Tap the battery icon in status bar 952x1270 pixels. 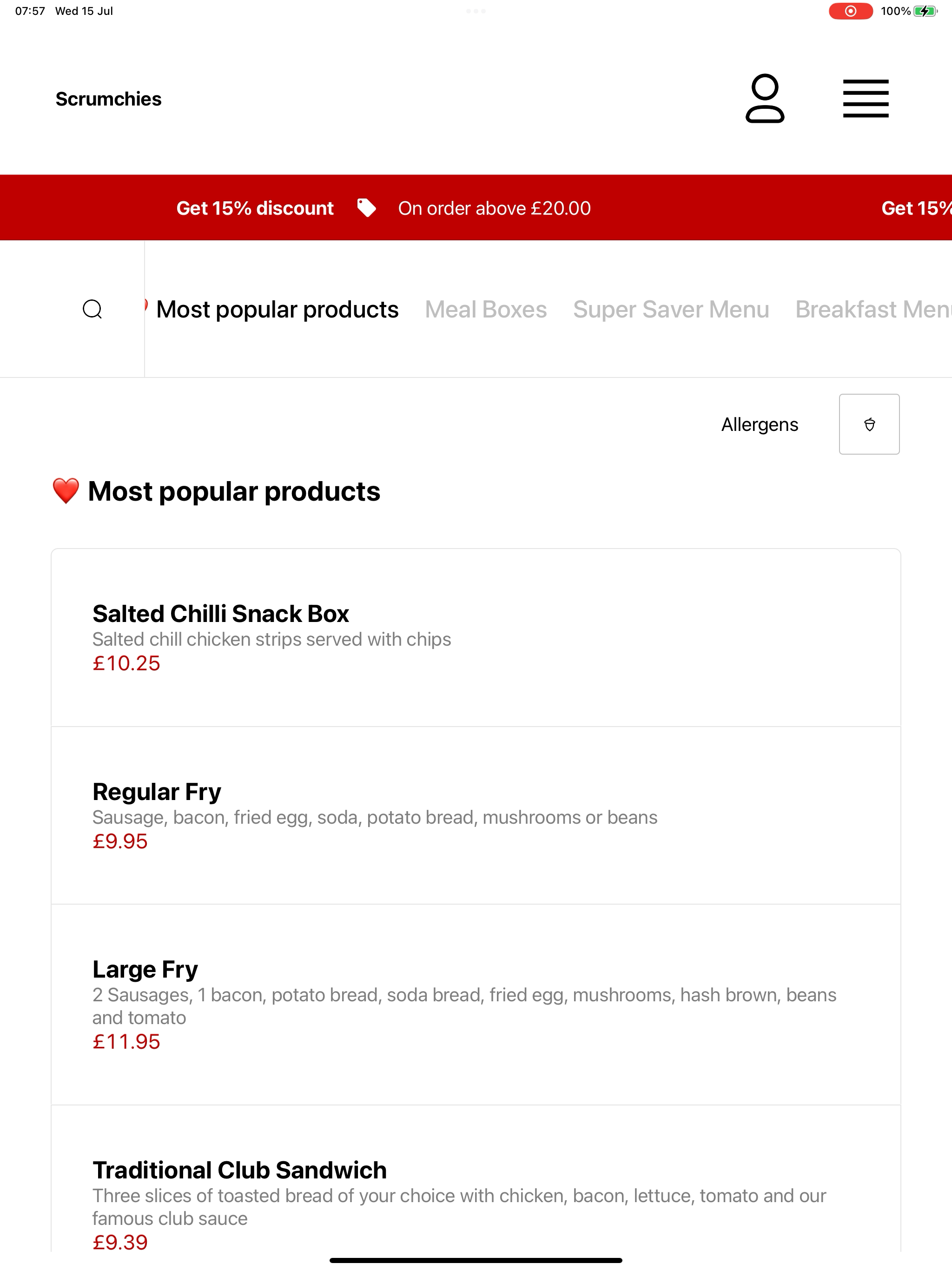[x=926, y=11]
